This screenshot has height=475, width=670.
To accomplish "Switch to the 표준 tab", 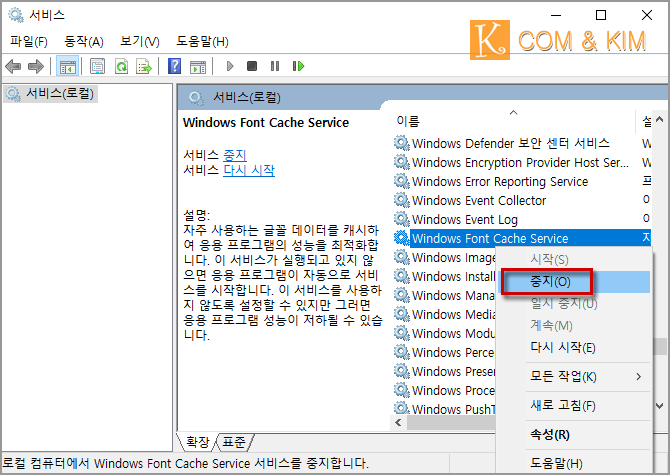I will (x=234, y=442).
